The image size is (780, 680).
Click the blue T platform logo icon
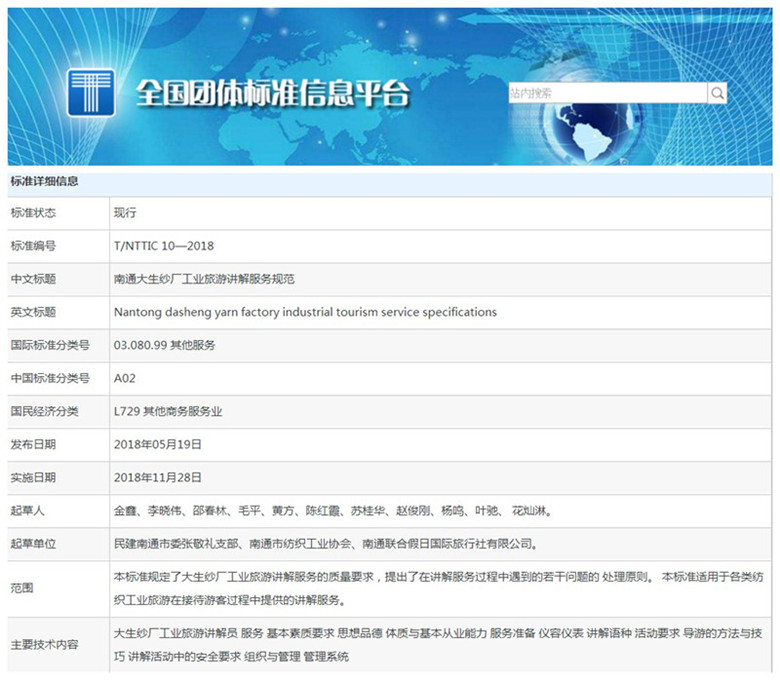pyautogui.click(x=90, y=92)
